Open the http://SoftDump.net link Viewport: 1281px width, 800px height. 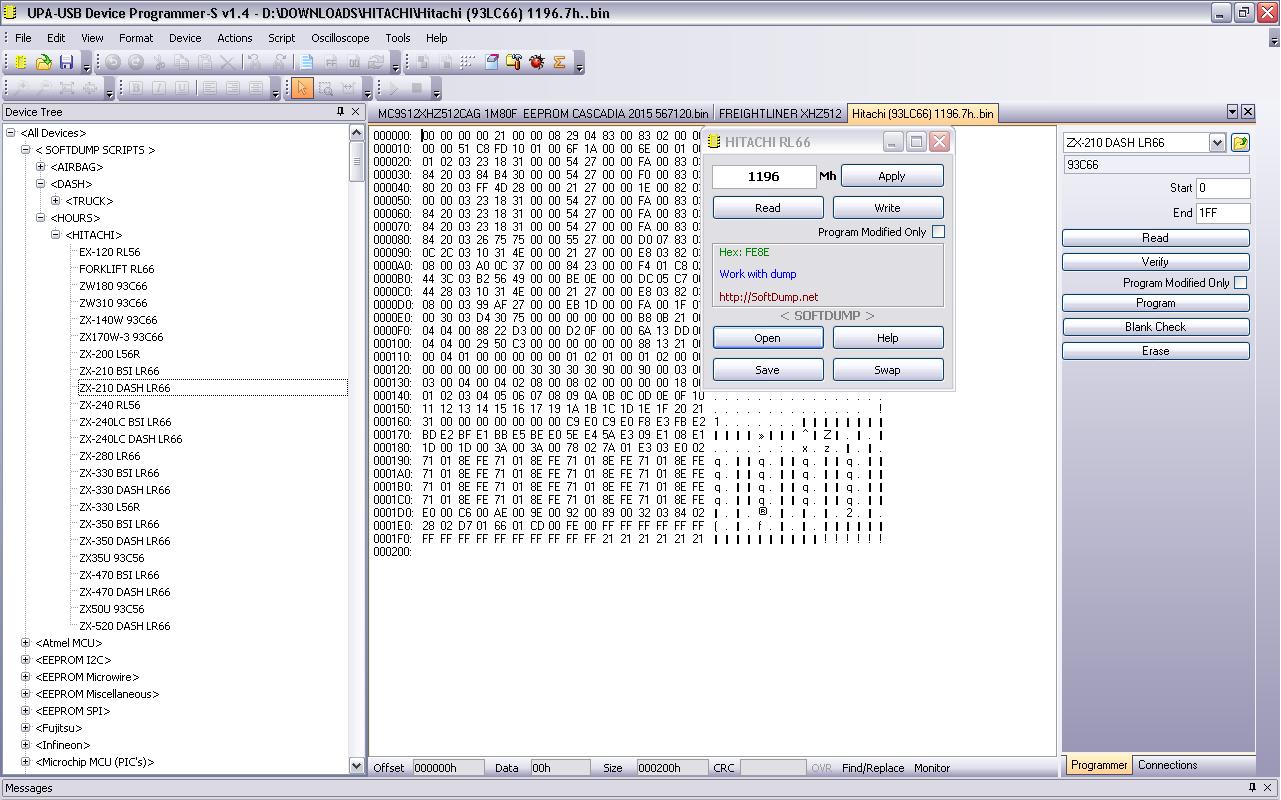[768, 297]
